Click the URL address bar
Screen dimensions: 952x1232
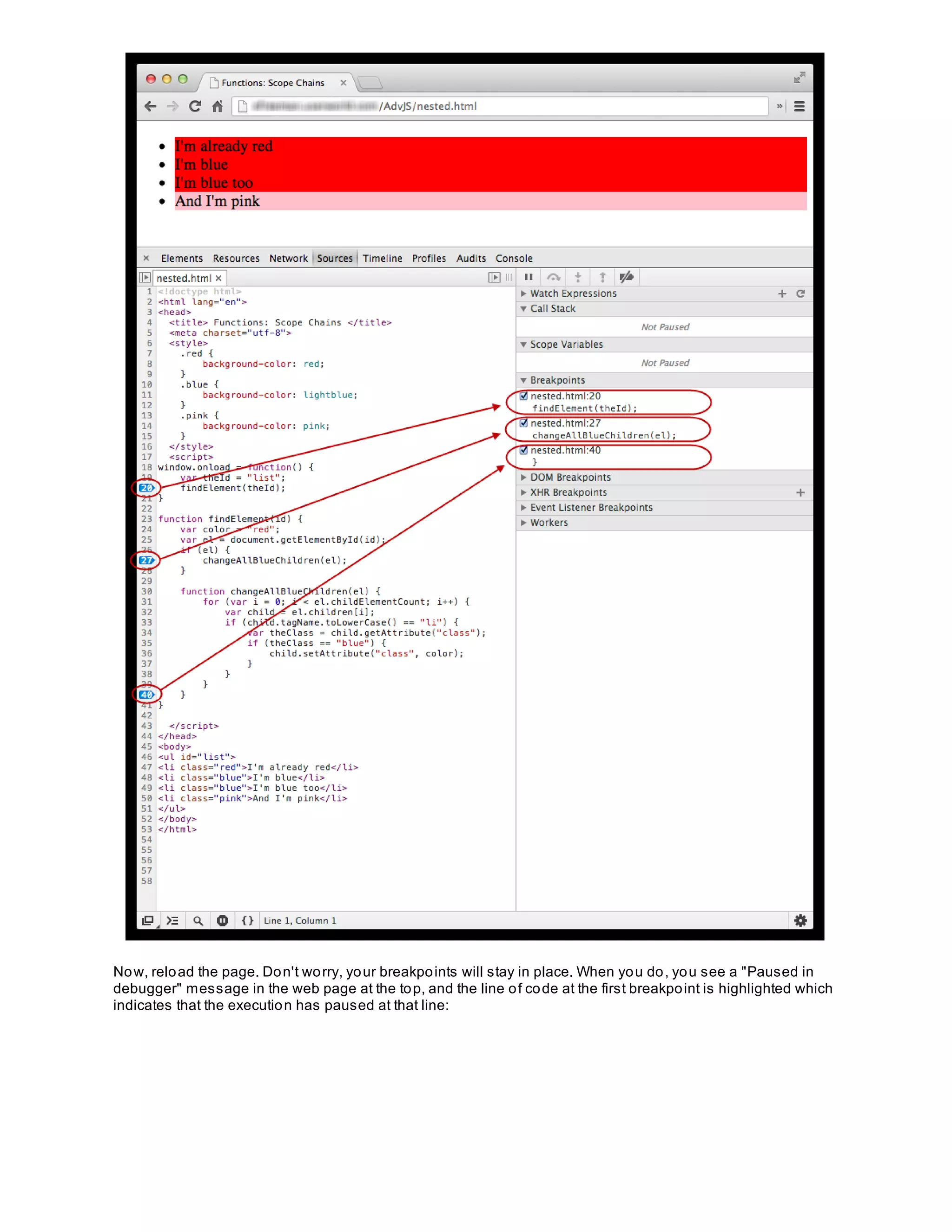[x=500, y=106]
